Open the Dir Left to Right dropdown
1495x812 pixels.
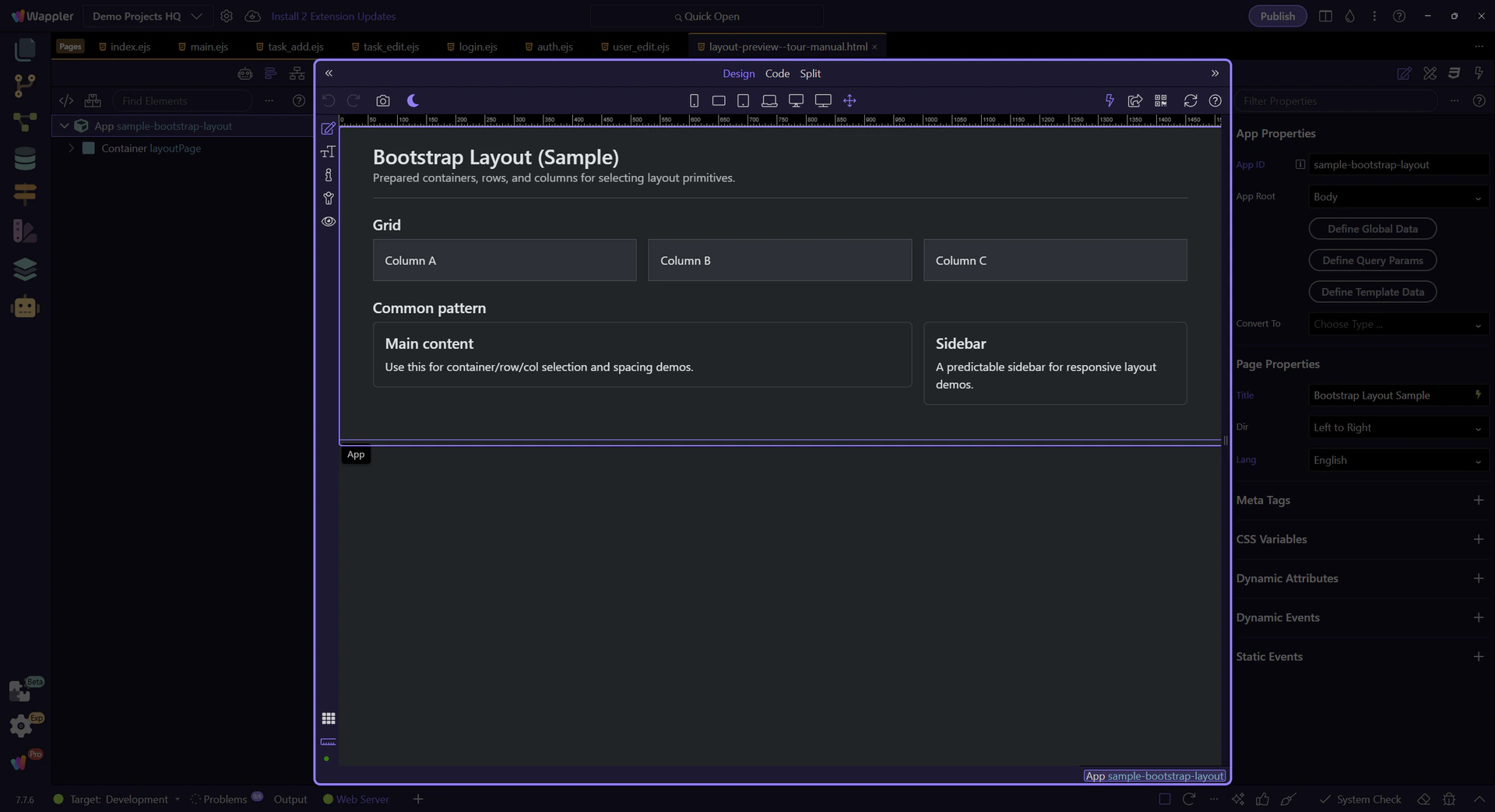[1398, 427]
